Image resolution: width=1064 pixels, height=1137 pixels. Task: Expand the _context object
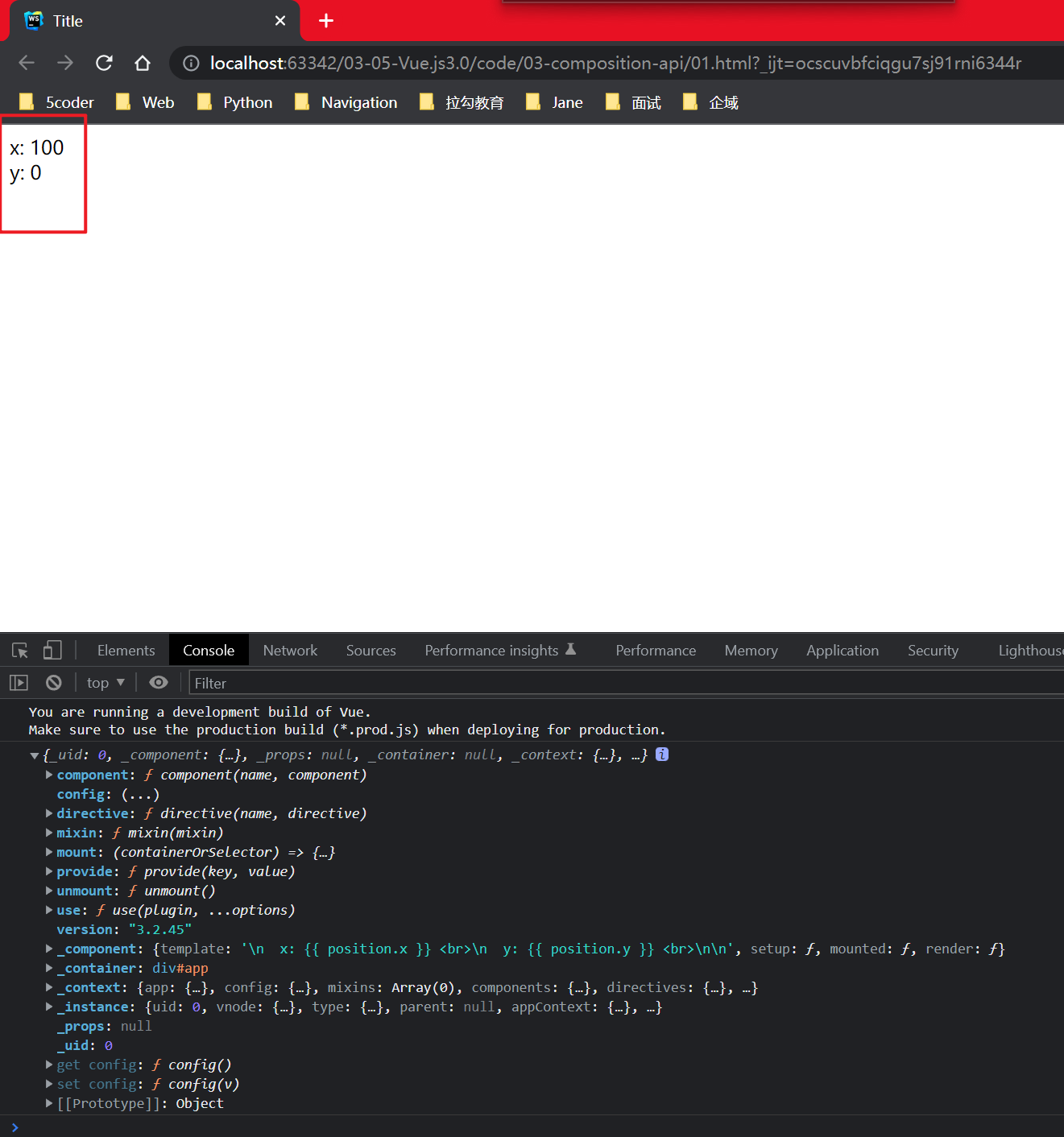pos(49,987)
